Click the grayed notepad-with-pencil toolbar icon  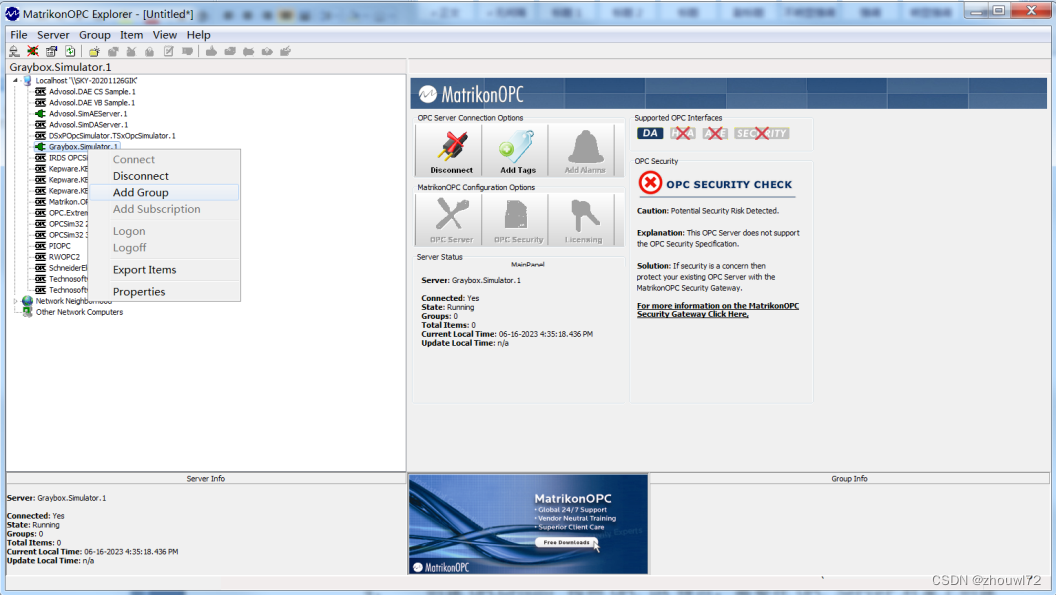[168, 51]
